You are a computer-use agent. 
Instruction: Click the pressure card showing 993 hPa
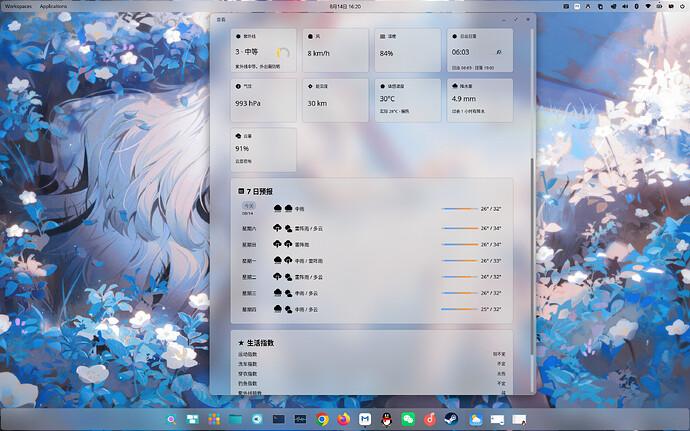pos(263,100)
